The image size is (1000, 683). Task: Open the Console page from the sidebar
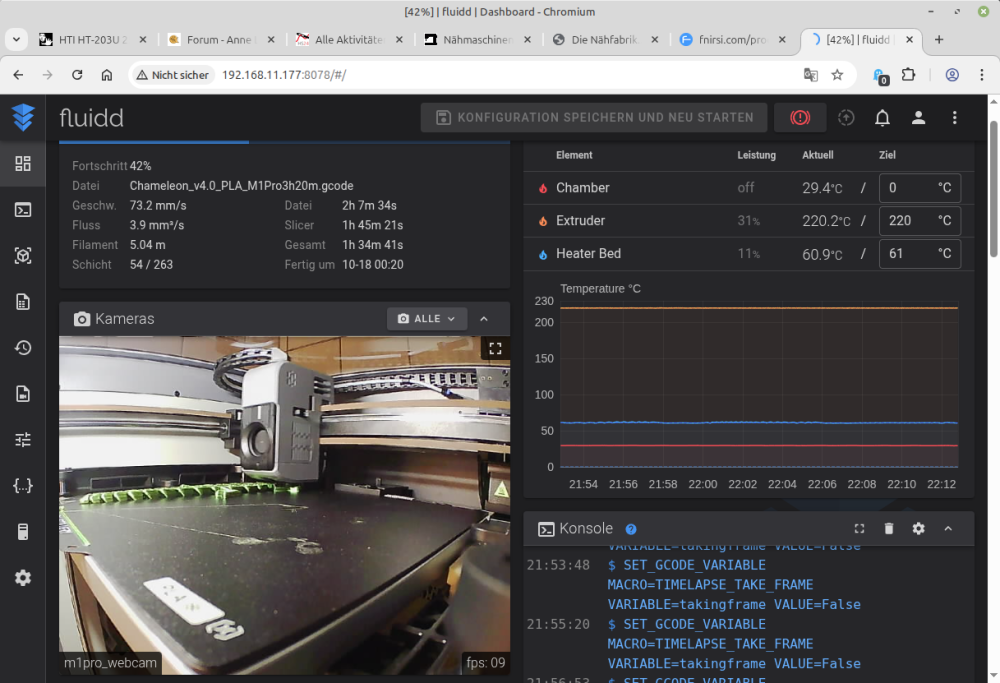tap(22, 210)
